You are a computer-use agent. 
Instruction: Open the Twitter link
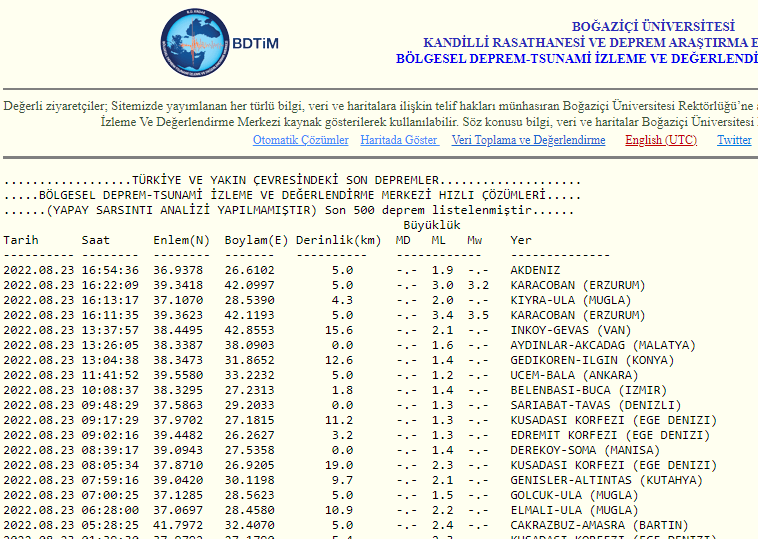click(734, 140)
